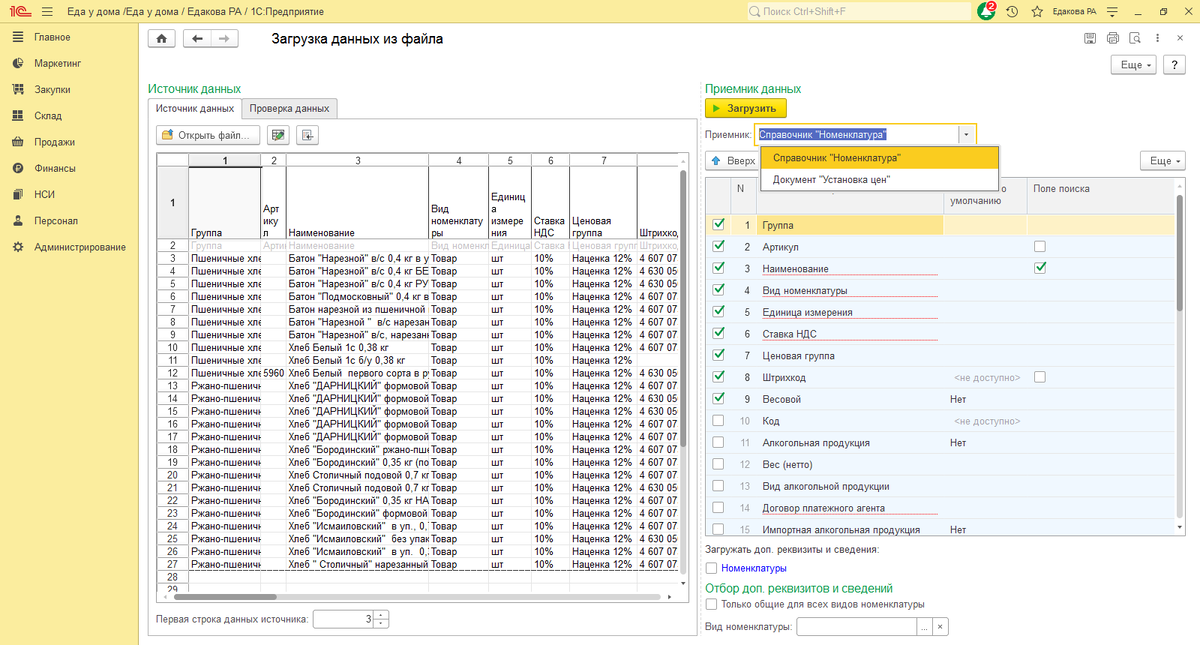Uncheck the Группа row checkbox

coord(718,225)
